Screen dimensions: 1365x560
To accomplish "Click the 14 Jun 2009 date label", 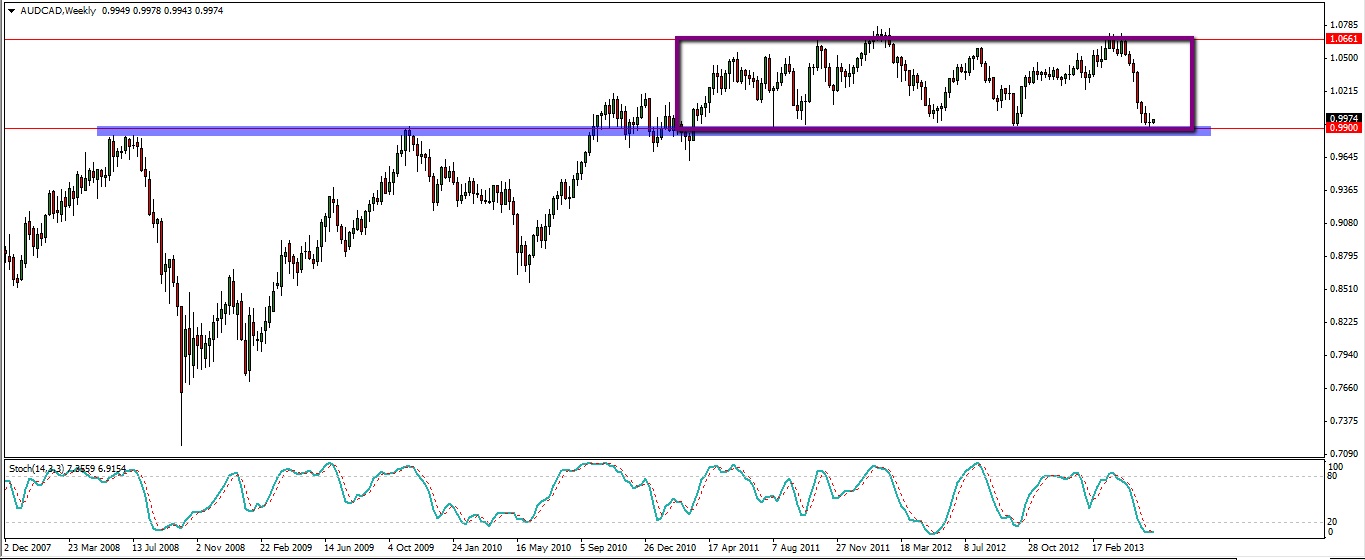I will 351,548.
